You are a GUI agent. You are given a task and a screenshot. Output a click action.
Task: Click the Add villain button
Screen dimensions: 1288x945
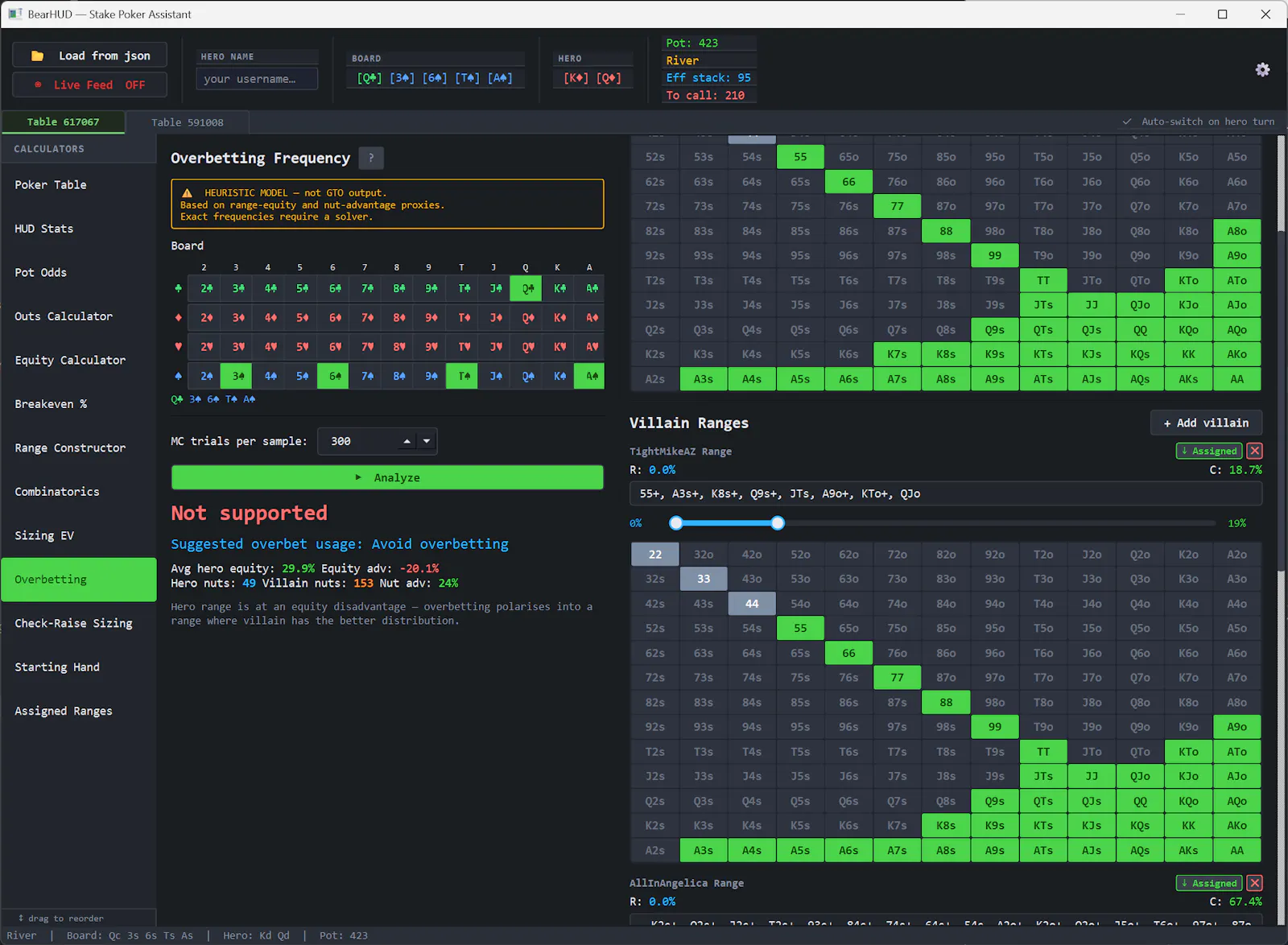click(x=1206, y=423)
